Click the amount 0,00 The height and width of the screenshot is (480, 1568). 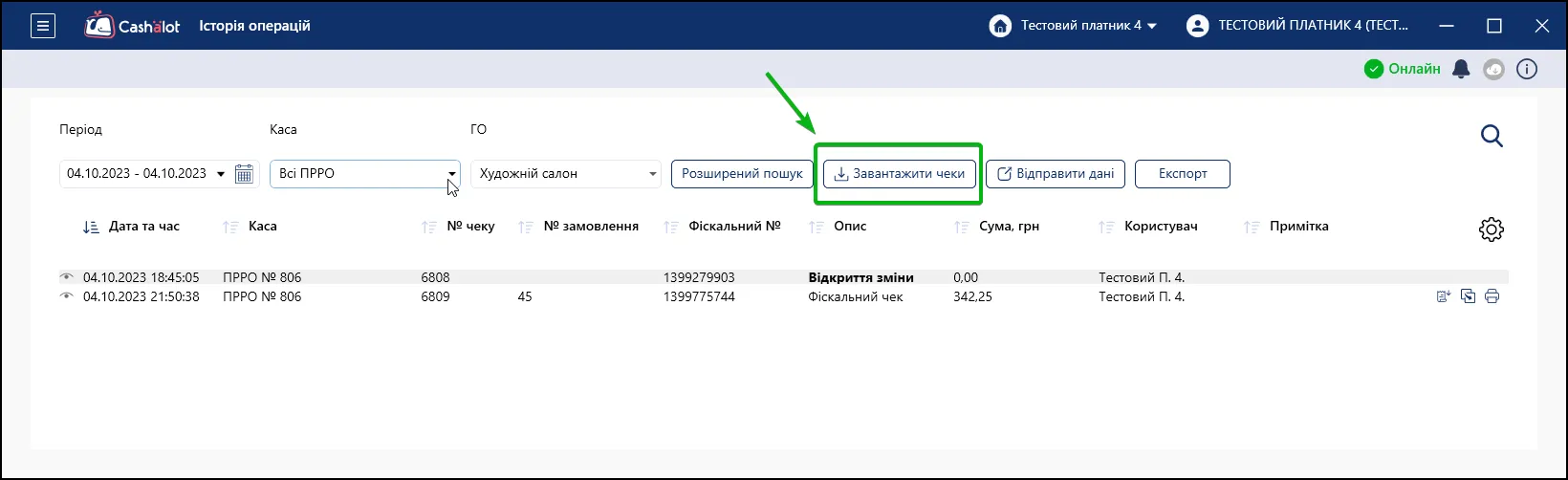click(x=966, y=277)
